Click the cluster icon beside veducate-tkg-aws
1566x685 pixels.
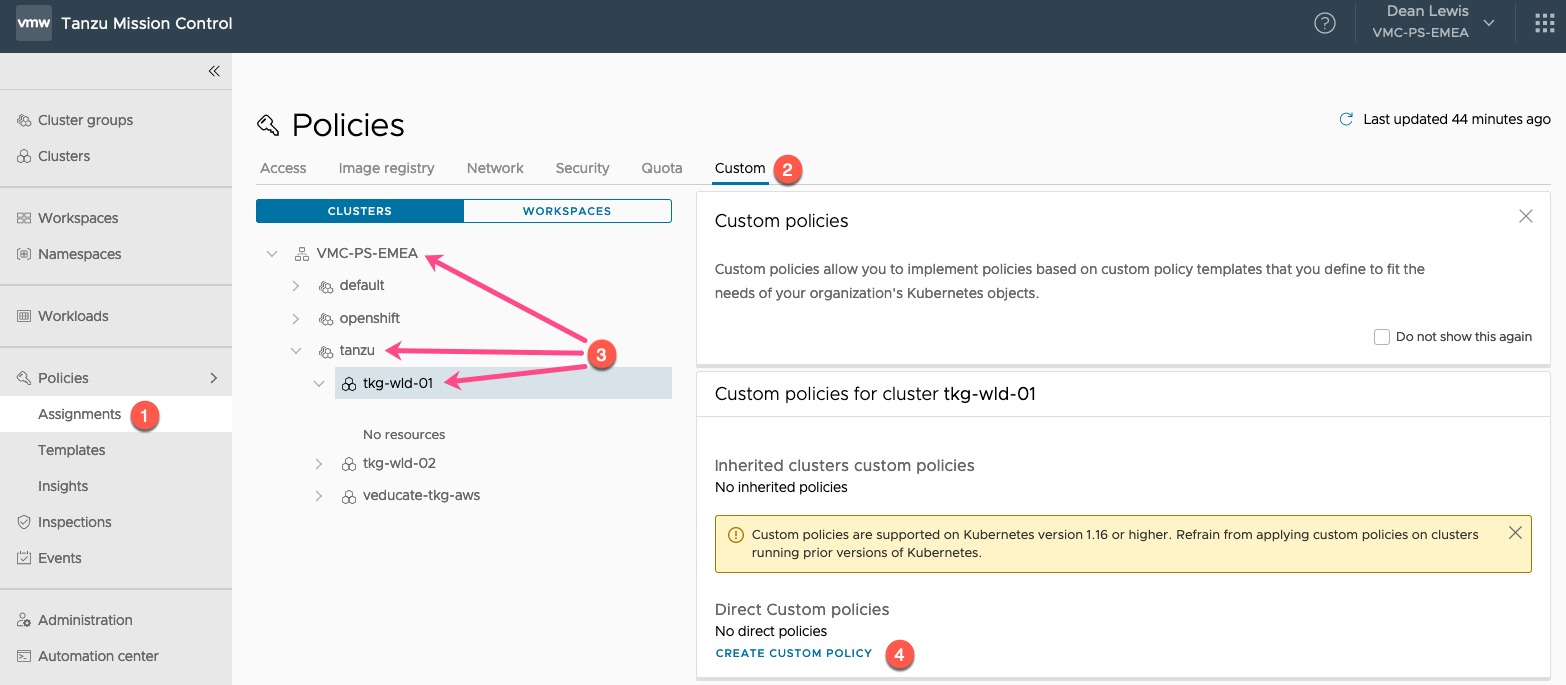[x=349, y=496]
